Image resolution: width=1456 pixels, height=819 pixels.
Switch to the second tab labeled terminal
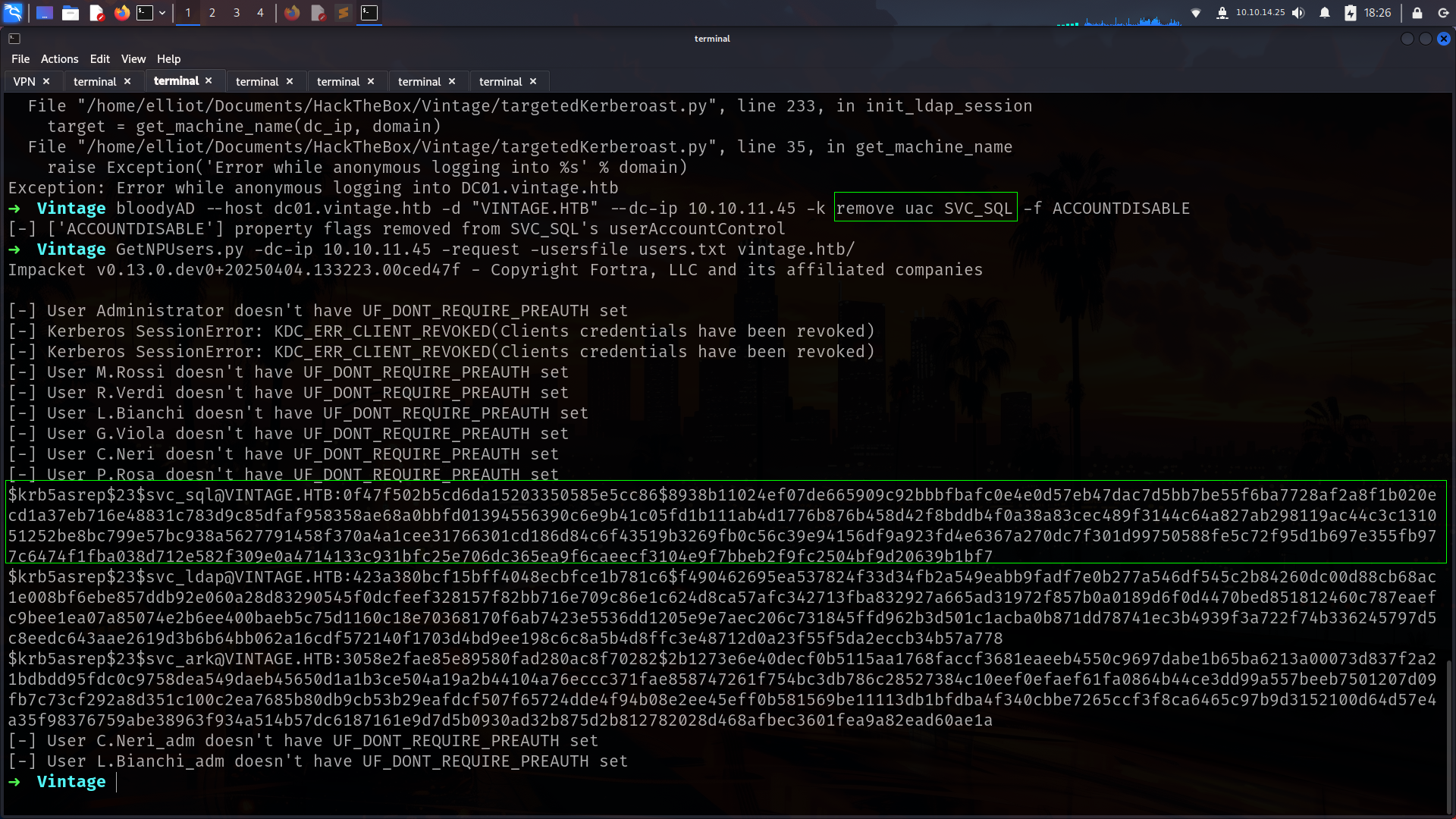pyautogui.click(x=95, y=82)
